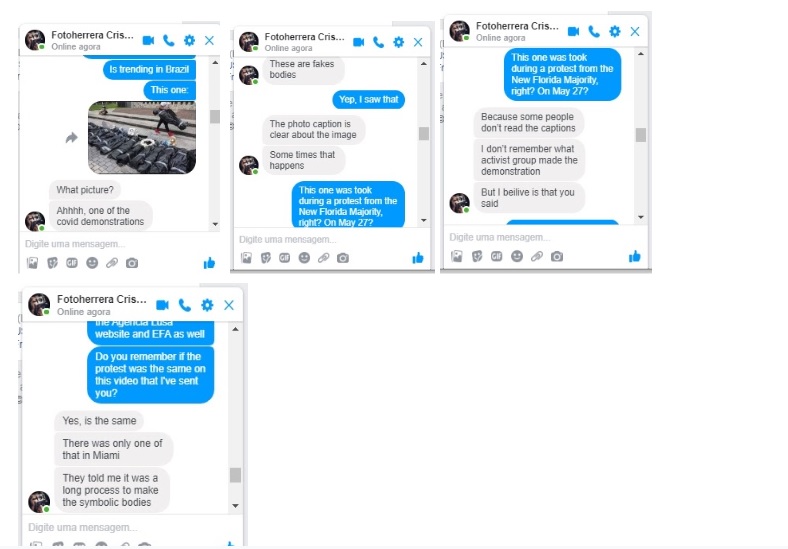The image size is (788, 549).
Task: Click scrollbar thumb in third chat window
Action: [641, 135]
